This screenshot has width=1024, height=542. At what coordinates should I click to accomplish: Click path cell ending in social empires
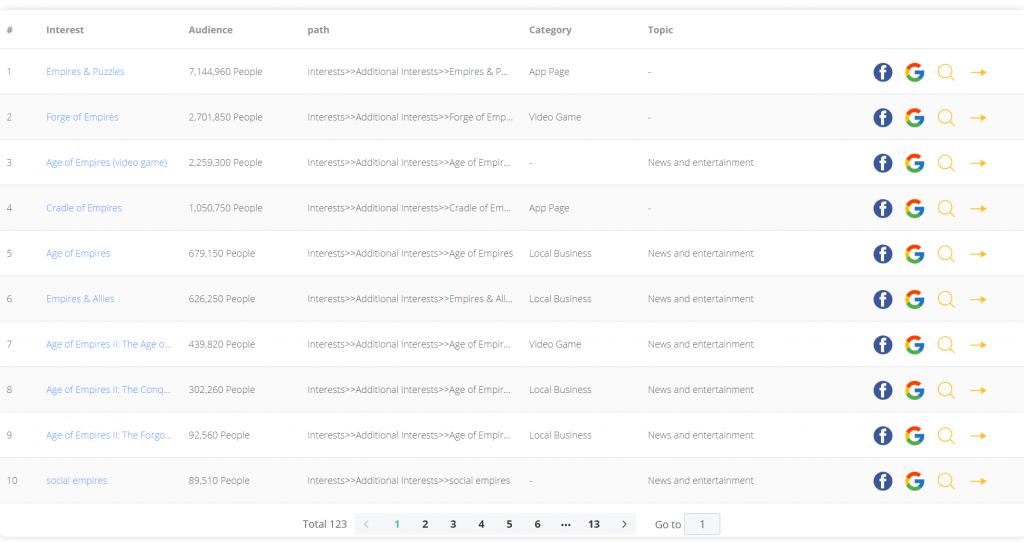coord(408,480)
